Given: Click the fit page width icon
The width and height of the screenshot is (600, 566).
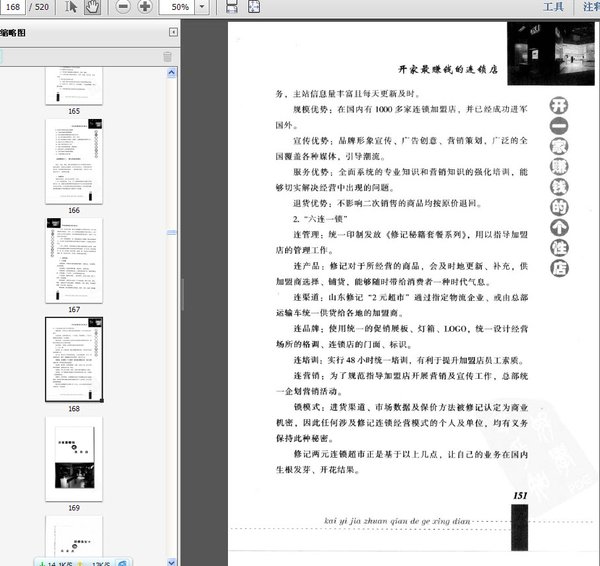Looking at the screenshot, I should point(231,7).
